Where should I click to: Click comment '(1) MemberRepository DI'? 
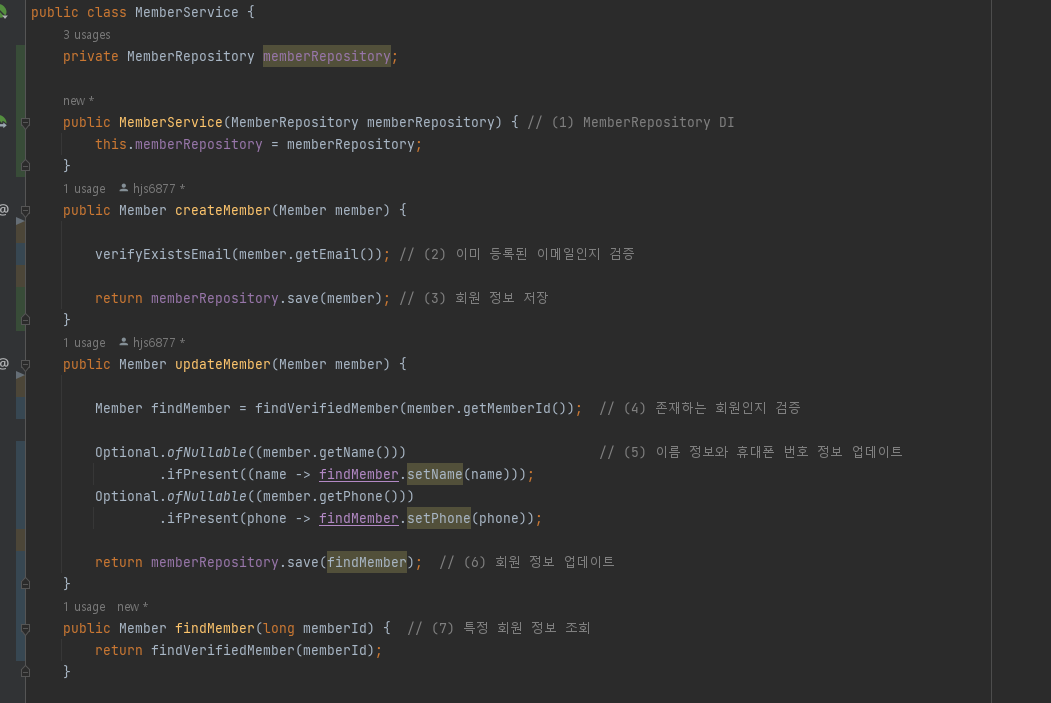click(x=631, y=122)
